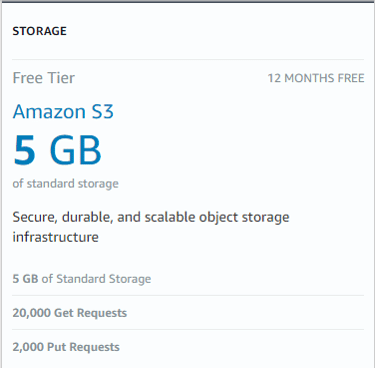The height and width of the screenshot is (368, 375).
Task: Click the 12 MONTHS FREE badge
Action: coord(316,78)
